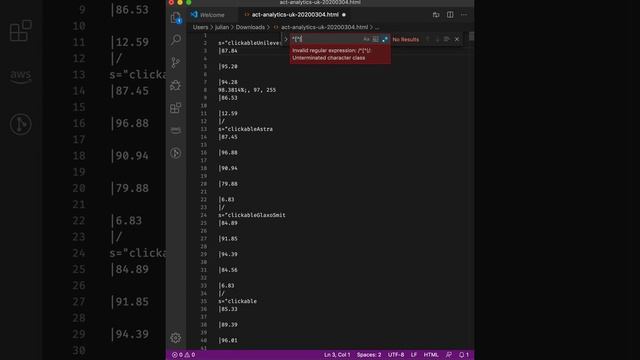Click the value 84.56 on line 31
This screenshot has height=360, width=640.
229,270
